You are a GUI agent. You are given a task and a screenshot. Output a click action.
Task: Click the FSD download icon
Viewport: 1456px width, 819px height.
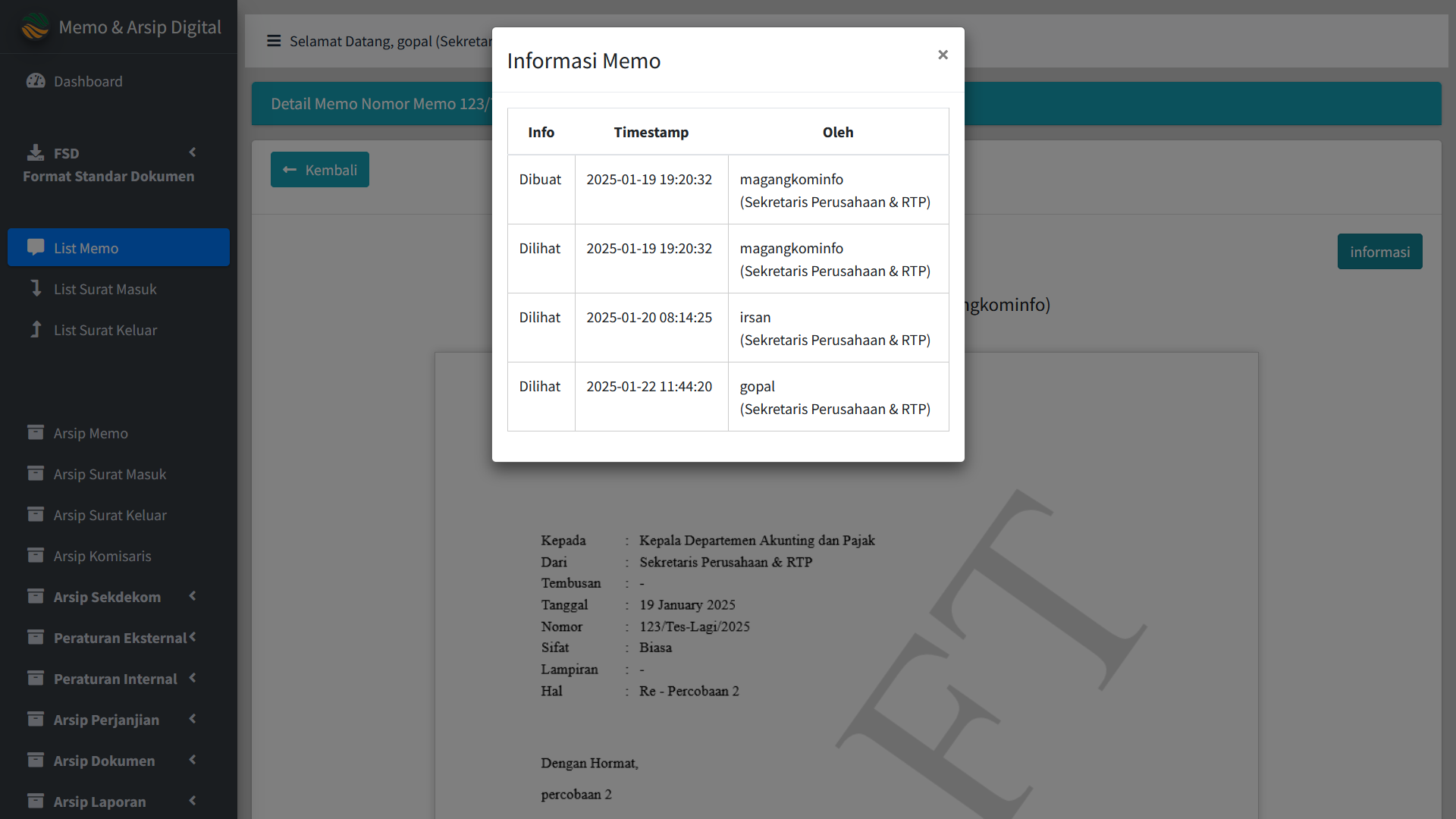[x=36, y=152]
